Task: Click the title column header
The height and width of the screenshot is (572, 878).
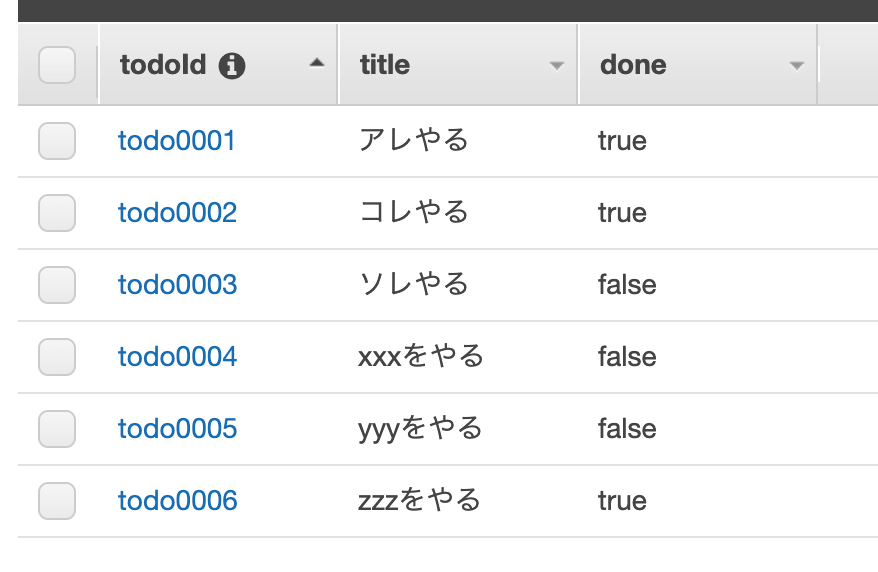Action: point(457,64)
